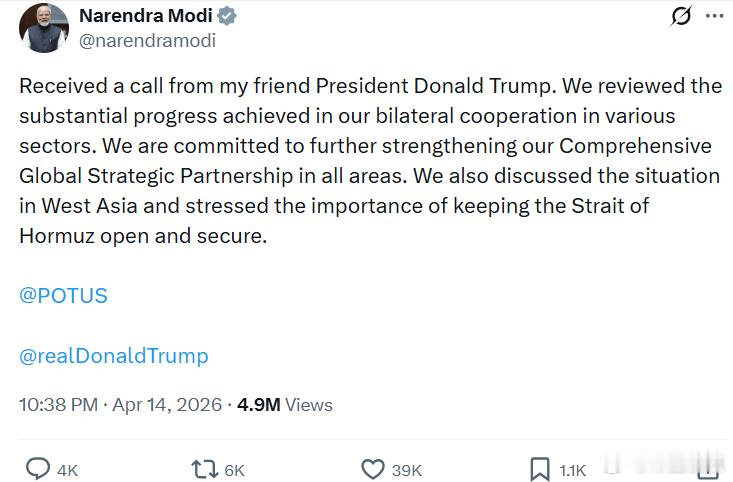
Task: View the 4.9M Views analytics
Action: point(284,405)
